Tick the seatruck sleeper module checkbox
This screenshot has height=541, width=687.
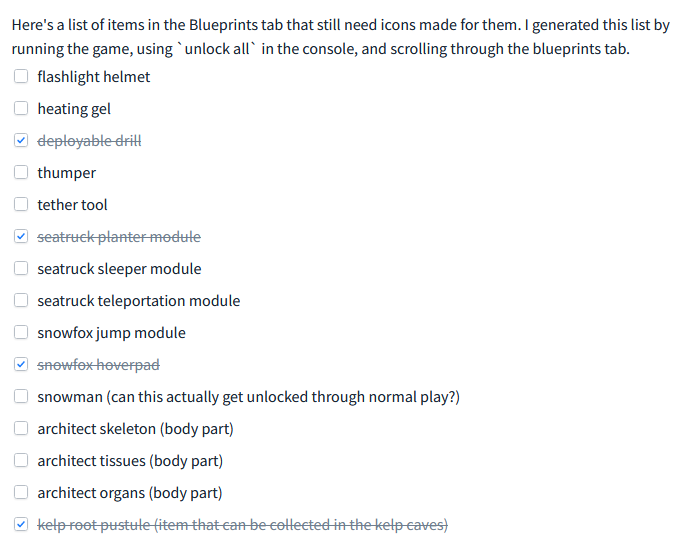coord(21,268)
